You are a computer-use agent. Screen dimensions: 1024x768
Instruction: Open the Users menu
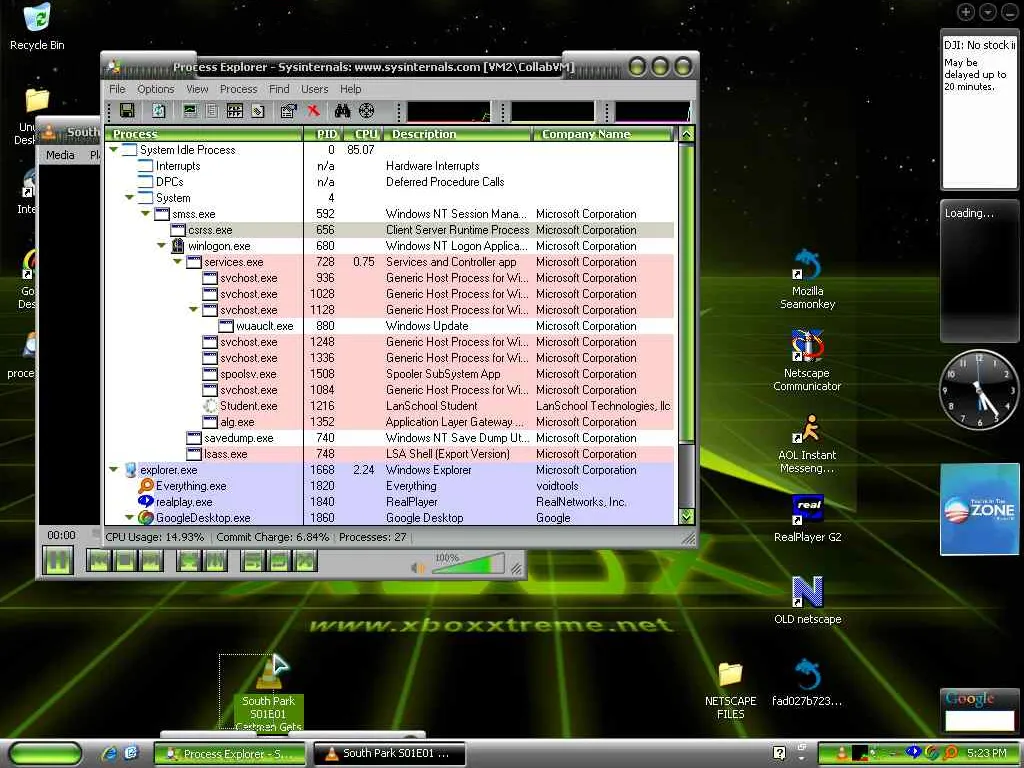(314, 89)
